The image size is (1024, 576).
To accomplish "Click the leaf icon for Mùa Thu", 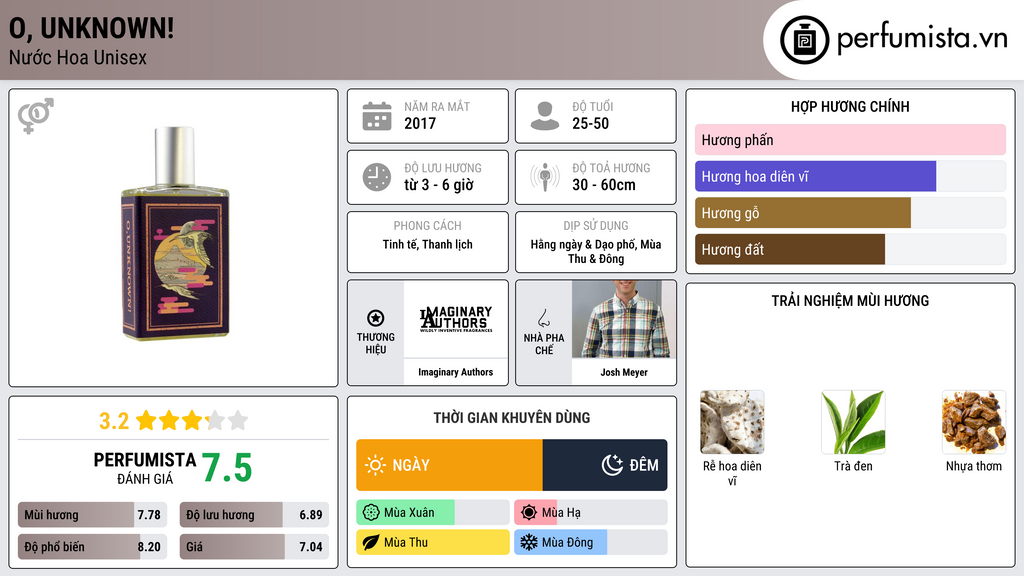I will coord(371,542).
